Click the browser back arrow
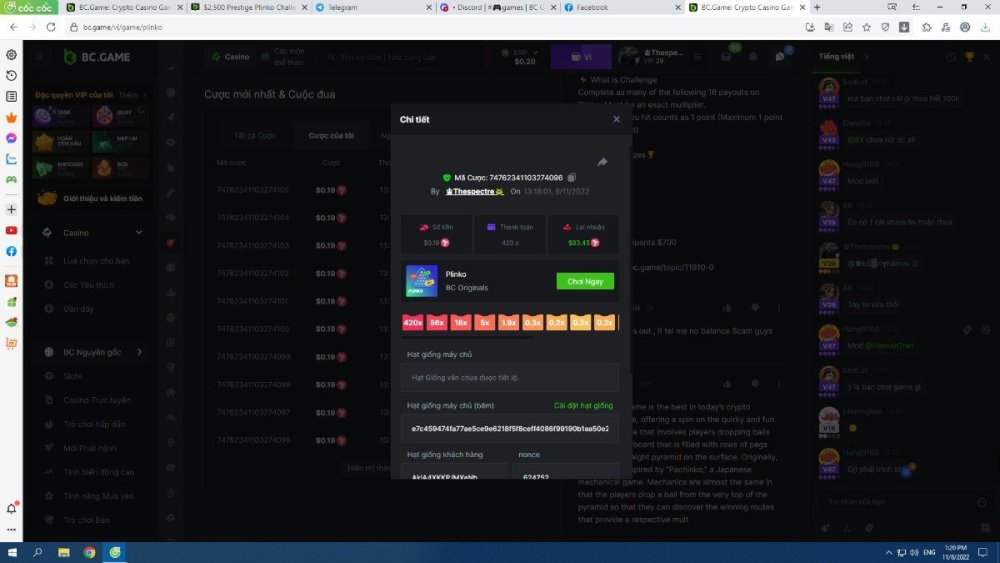The height and width of the screenshot is (563, 1000). coord(13,27)
